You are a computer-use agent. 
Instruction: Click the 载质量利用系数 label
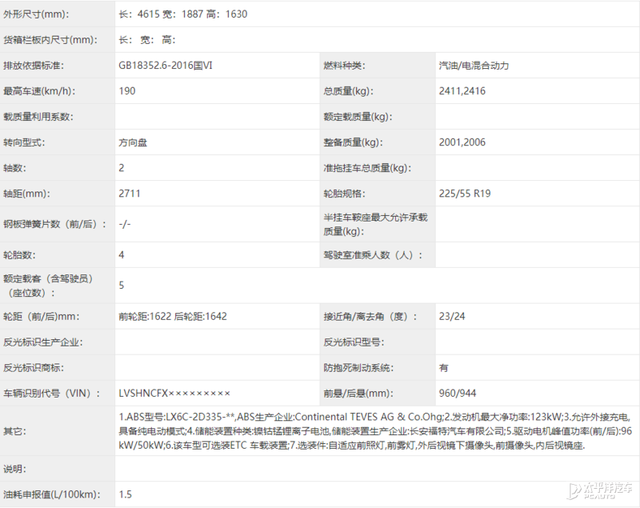pyautogui.click(x=38, y=117)
